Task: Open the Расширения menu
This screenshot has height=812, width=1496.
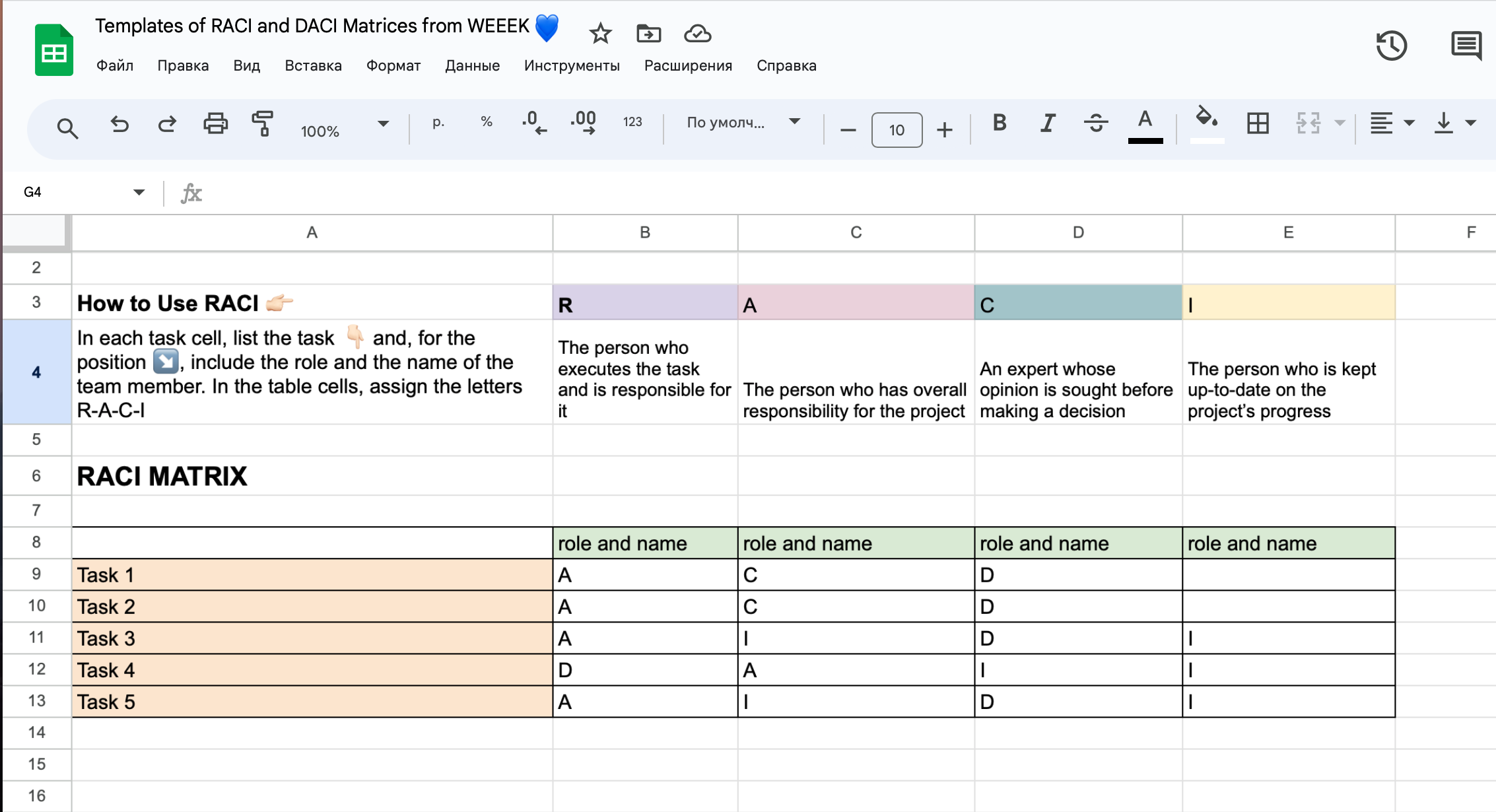Action: coord(688,65)
